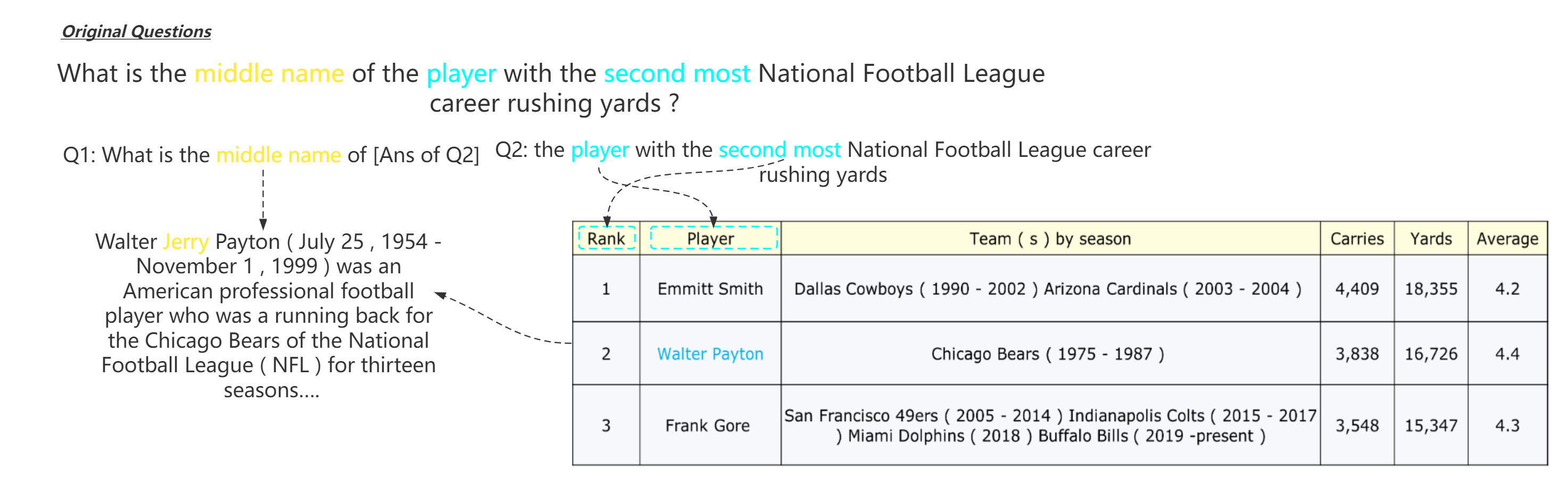1568x486 pixels.
Task: Click the Q1 label text
Action: tap(79, 155)
